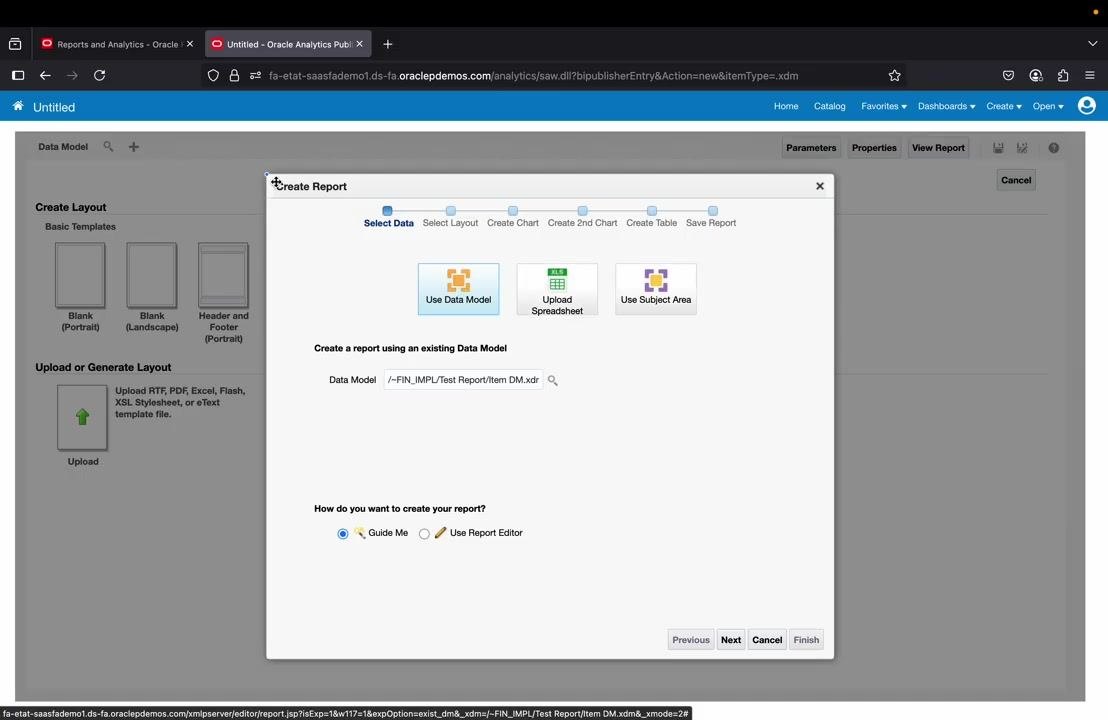The height and width of the screenshot is (720, 1108).
Task: Expand the Create dropdown menu
Action: tap(1003, 106)
